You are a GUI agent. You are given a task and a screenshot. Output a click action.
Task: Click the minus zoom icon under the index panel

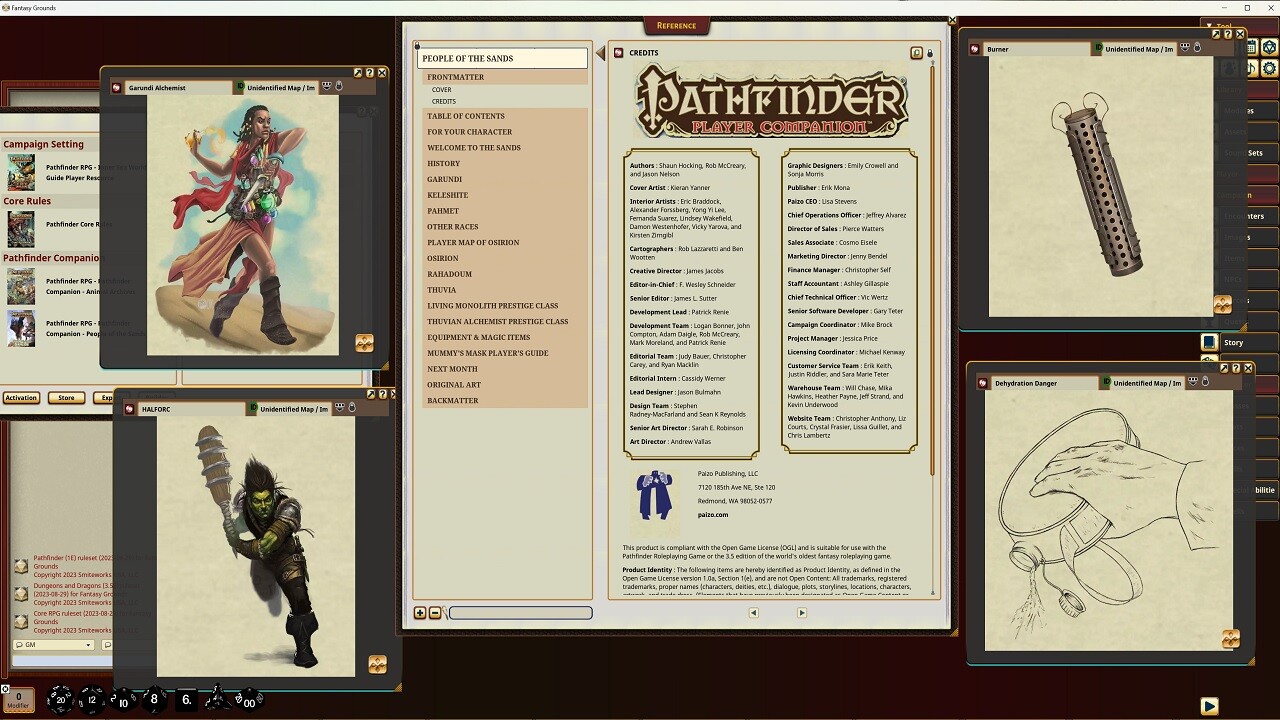pyautogui.click(x=434, y=612)
